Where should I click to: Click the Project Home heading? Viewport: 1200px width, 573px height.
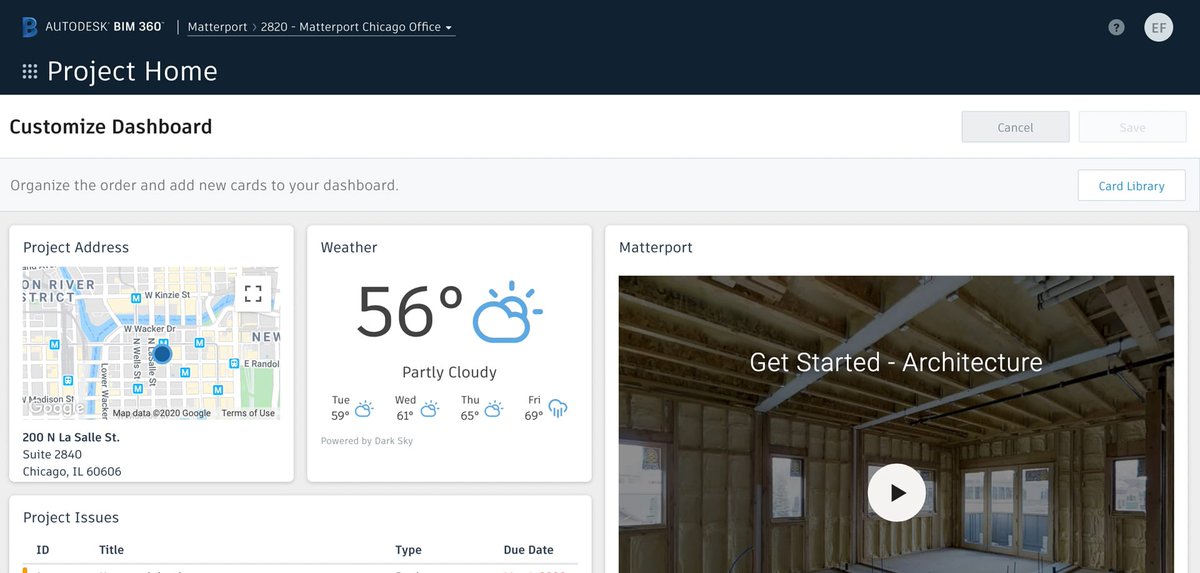pyautogui.click(x=132, y=72)
